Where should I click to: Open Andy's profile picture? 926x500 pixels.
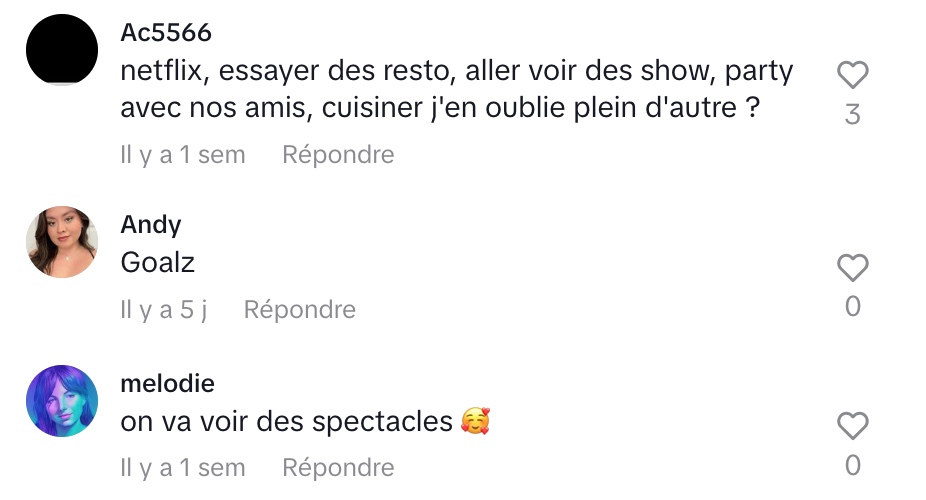tap(62, 242)
